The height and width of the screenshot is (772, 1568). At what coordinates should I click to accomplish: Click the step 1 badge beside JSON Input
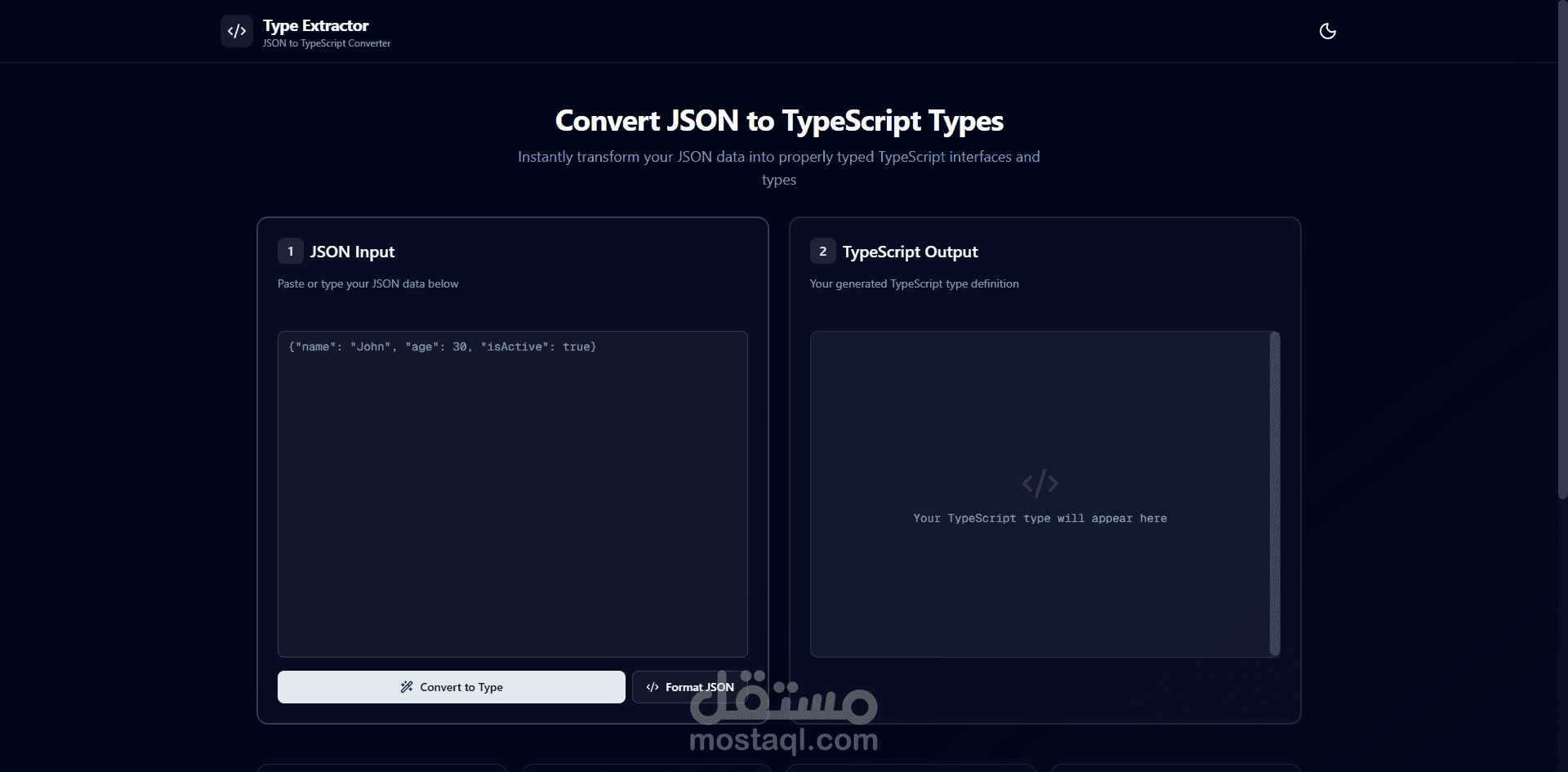(290, 251)
